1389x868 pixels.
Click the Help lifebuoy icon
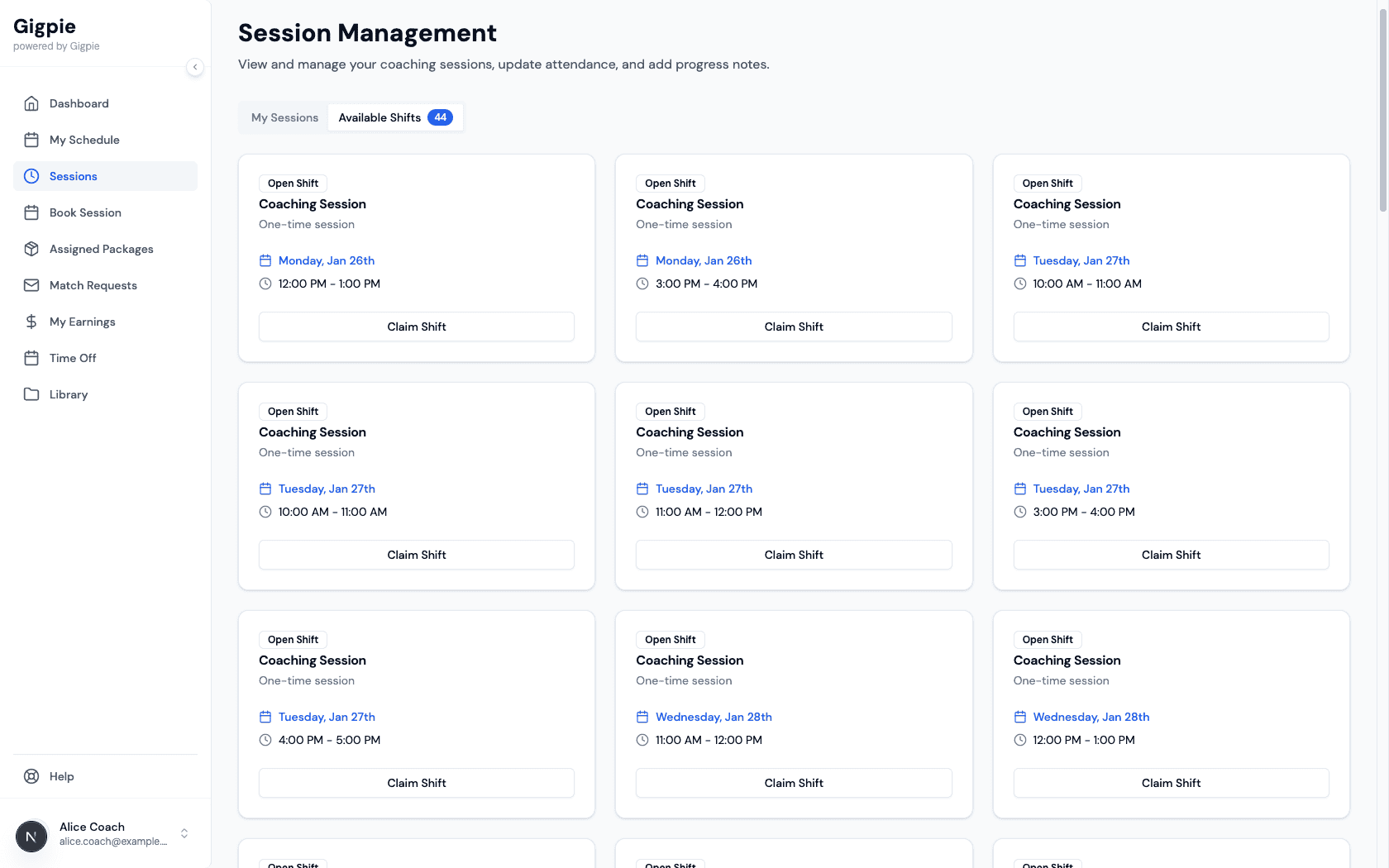tap(31, 776)
